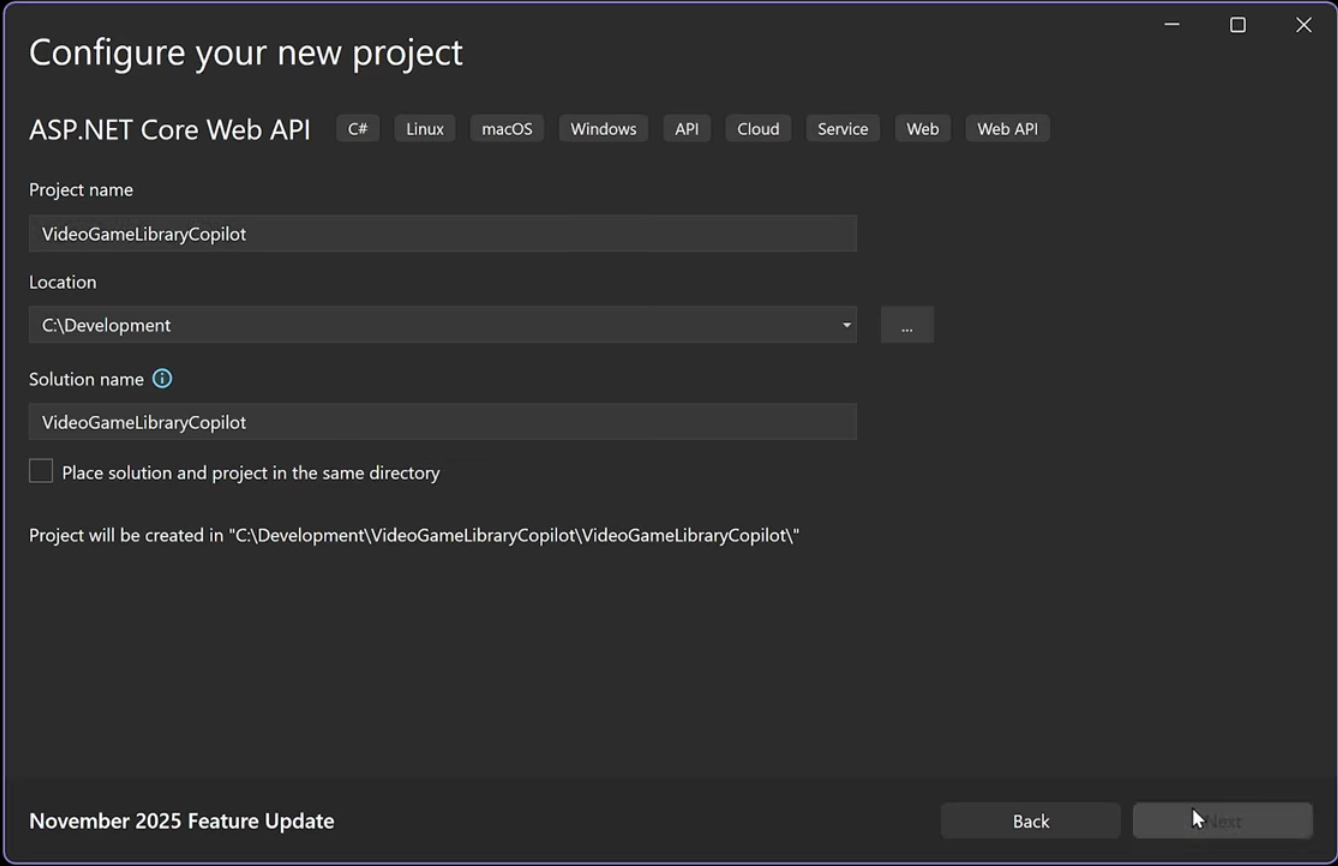Screen dimensions: 1338x866
Task: Open the browse folder button with ellipsis
Action: [906, 324]
